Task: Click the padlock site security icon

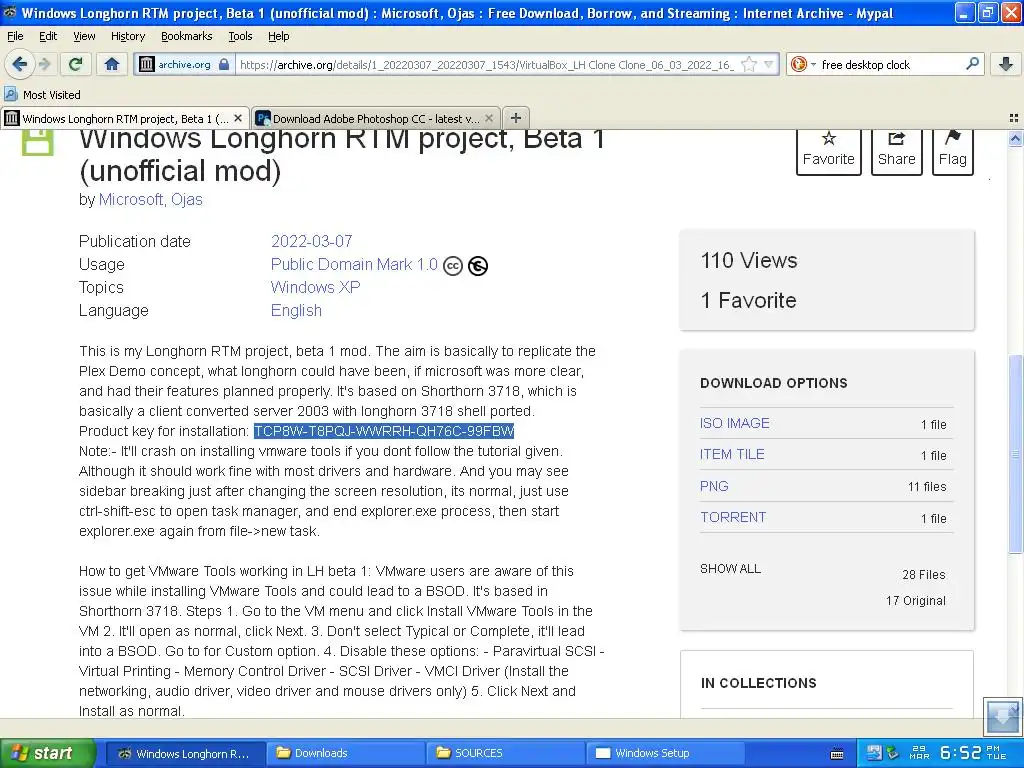Action: pyautogui.click(x=224, y=64)
